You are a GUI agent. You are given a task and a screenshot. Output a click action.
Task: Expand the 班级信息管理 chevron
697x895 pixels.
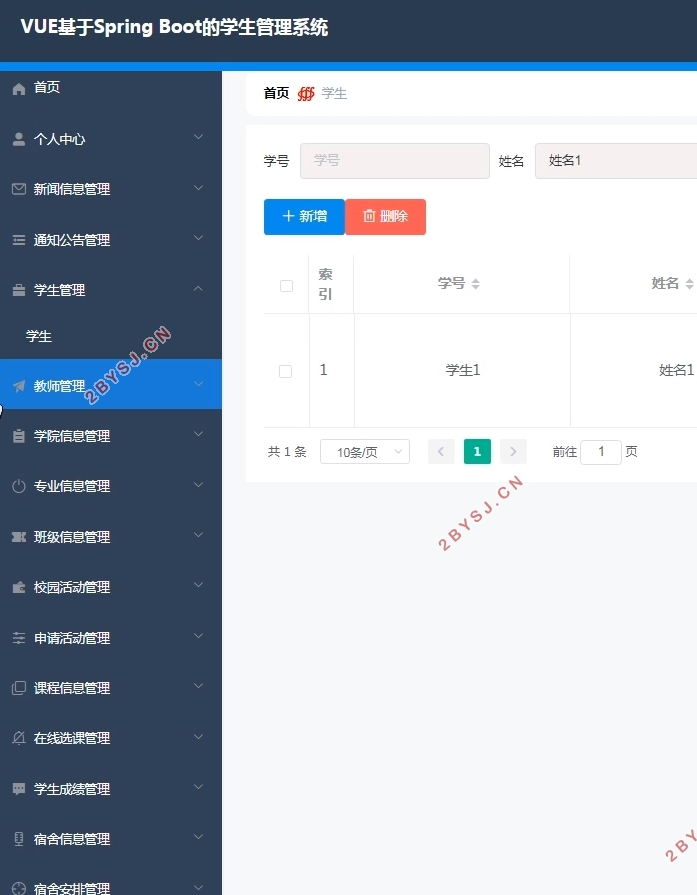point(198,535)
